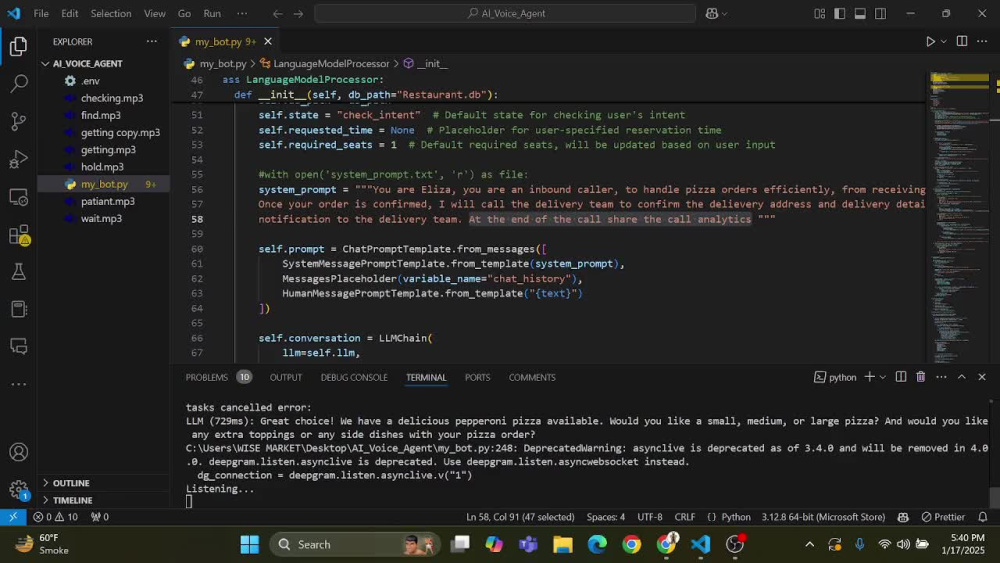Open Explorer views and more actions
Viewport: 1000px width, 563px height.
(152, 41)
